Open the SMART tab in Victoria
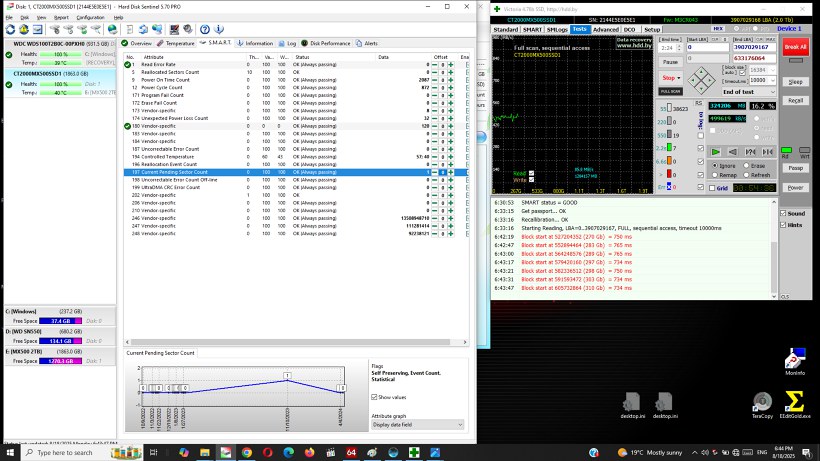The height and width of the screenshot is (461, 820). tap(533, 30)
